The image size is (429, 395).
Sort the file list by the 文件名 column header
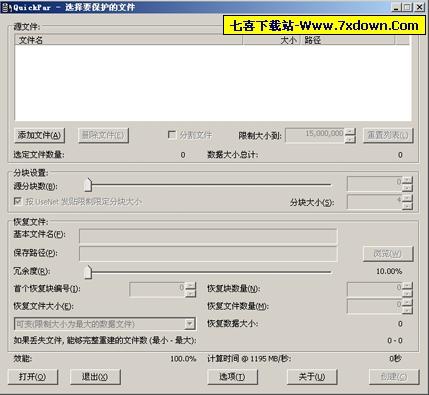[129, 40]
